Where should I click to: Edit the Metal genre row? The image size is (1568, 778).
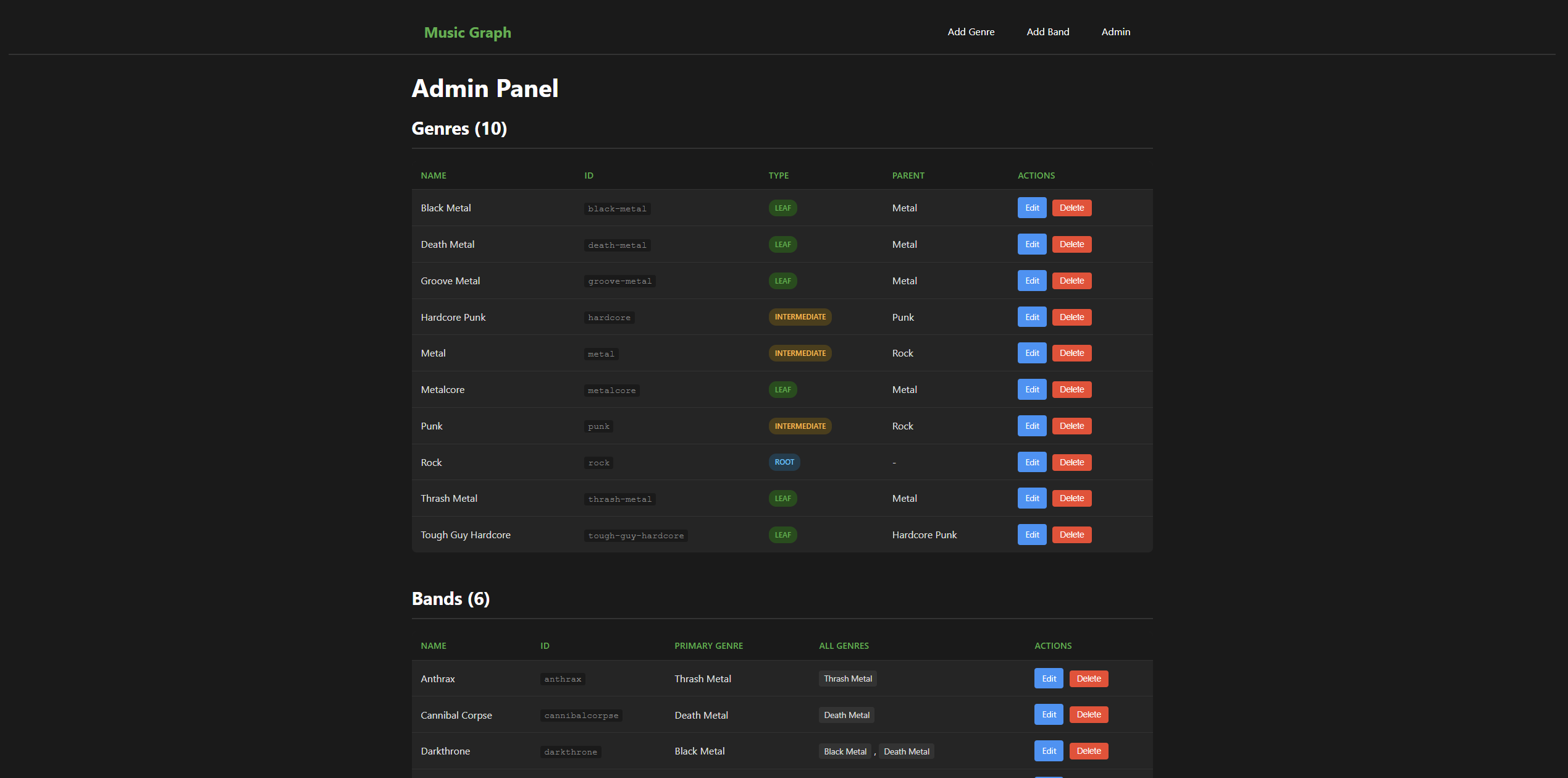pyautogui.click(x=1031, y=353)
